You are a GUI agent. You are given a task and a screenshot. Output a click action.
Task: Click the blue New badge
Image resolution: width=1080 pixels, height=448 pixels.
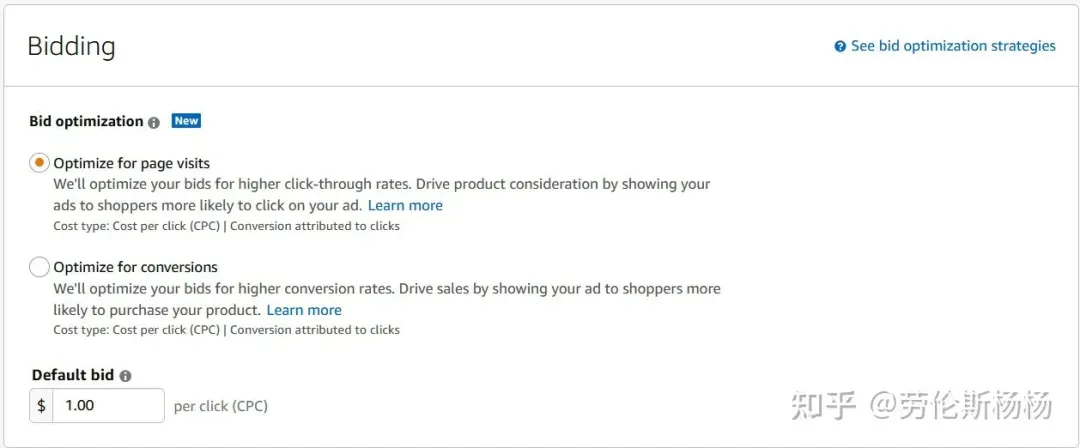(186, 121)
